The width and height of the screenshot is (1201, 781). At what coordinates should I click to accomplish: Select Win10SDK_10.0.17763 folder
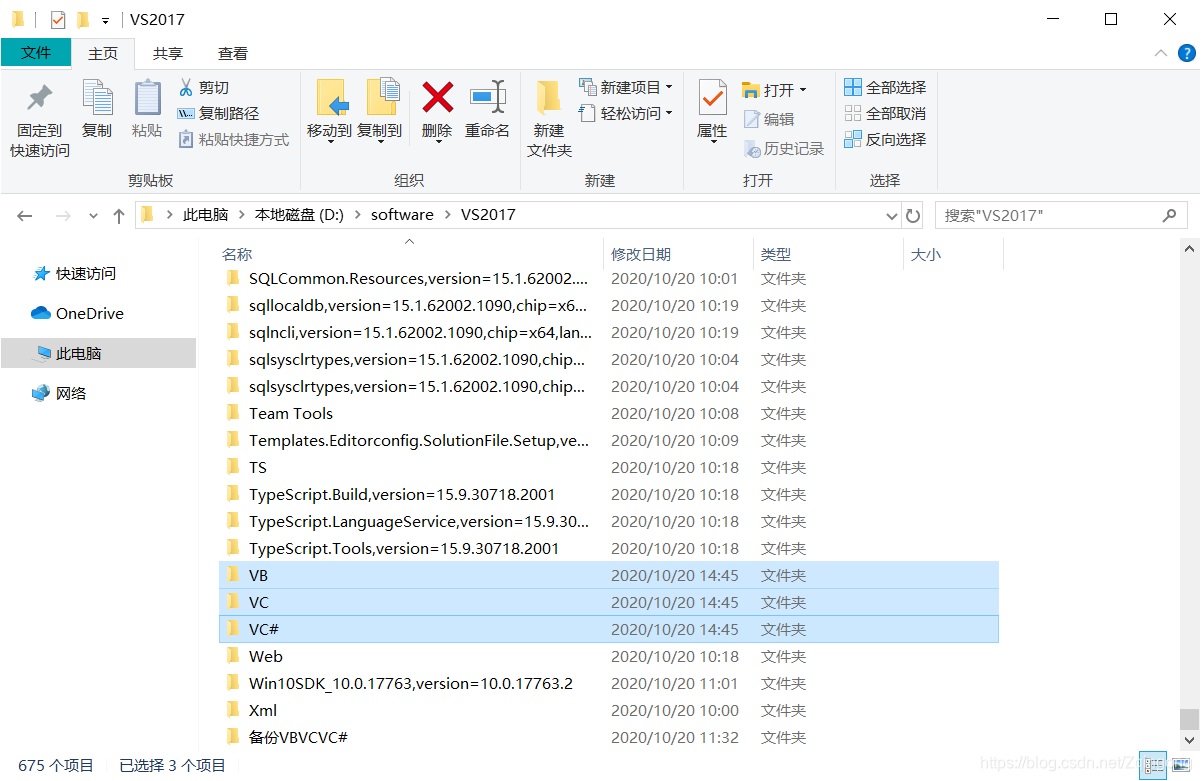608,683
